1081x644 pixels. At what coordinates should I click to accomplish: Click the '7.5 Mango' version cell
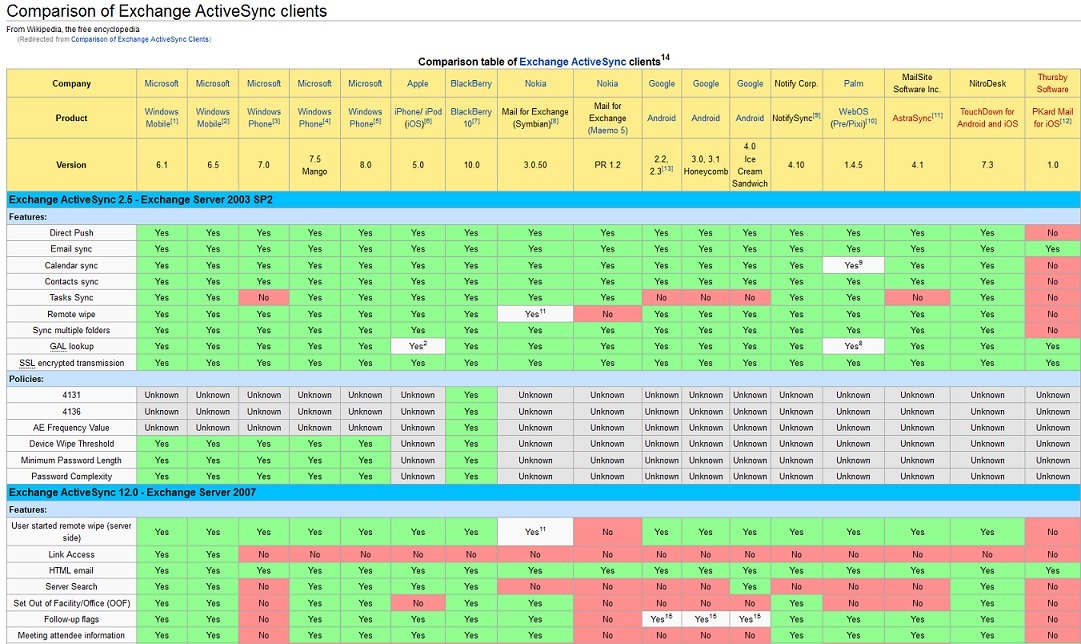click(x=314, y=165)
